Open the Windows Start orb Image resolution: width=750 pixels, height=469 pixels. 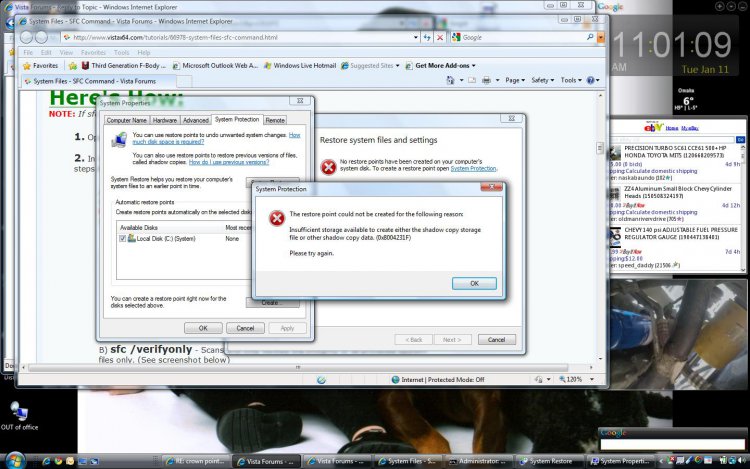(14, 460)
